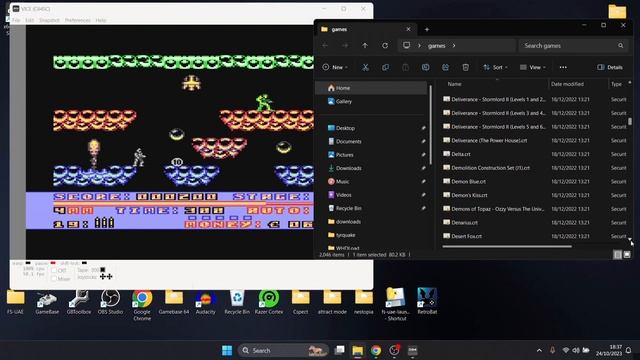
Task: Open the Help menu in VICE
Action: tap(101, 20)
